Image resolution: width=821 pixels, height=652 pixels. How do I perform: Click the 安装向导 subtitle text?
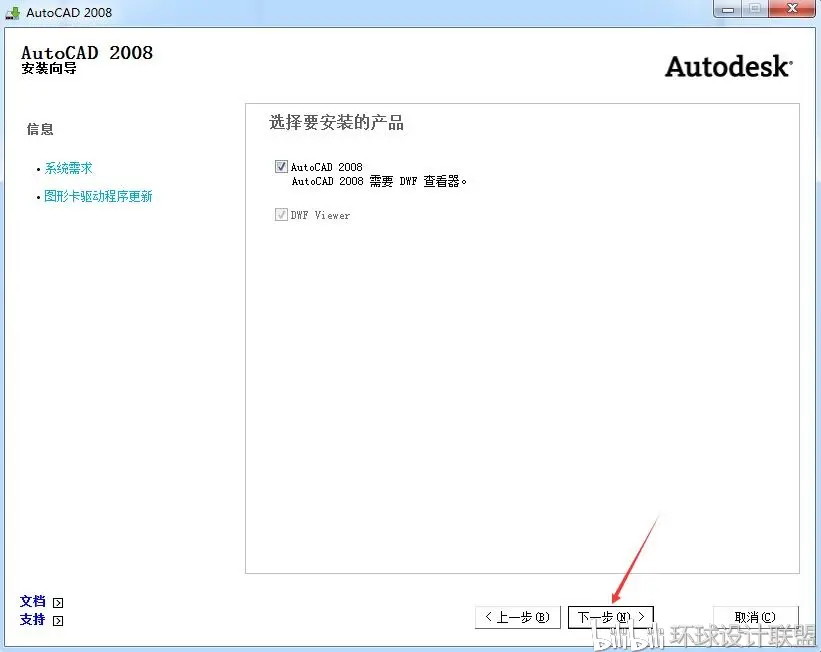click(49, 69)
